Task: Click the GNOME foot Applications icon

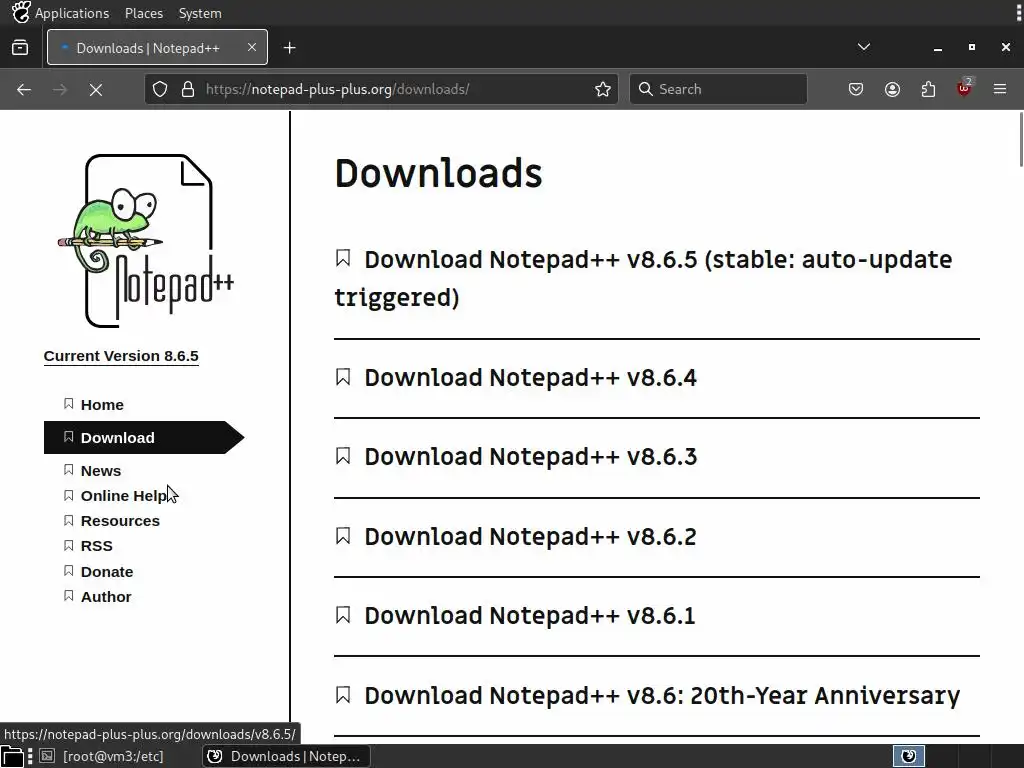Action: [20, 12]
